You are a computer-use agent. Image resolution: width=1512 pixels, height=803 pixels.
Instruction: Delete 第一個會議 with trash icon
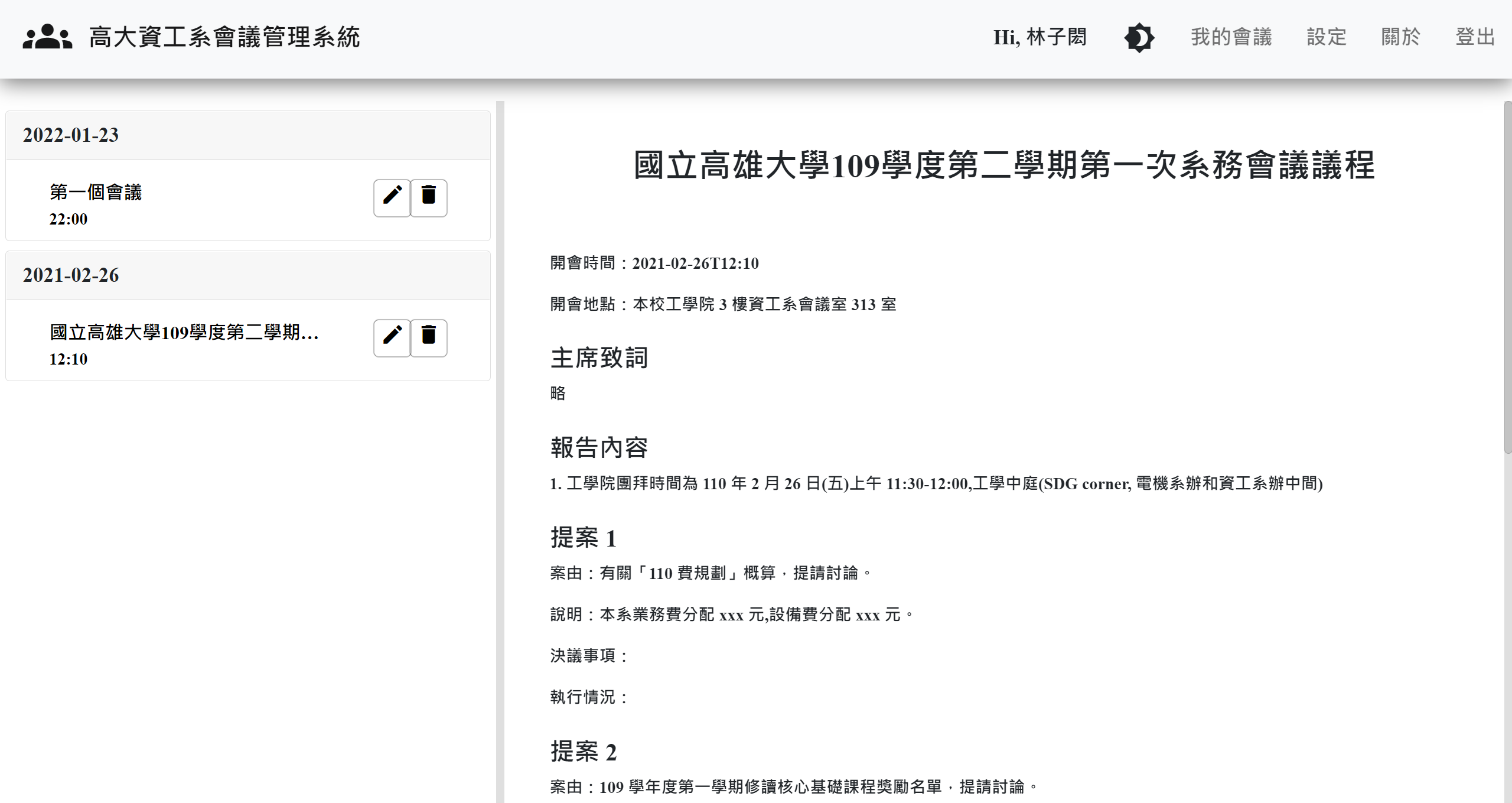pyautogui.click(x=429, y=198)
